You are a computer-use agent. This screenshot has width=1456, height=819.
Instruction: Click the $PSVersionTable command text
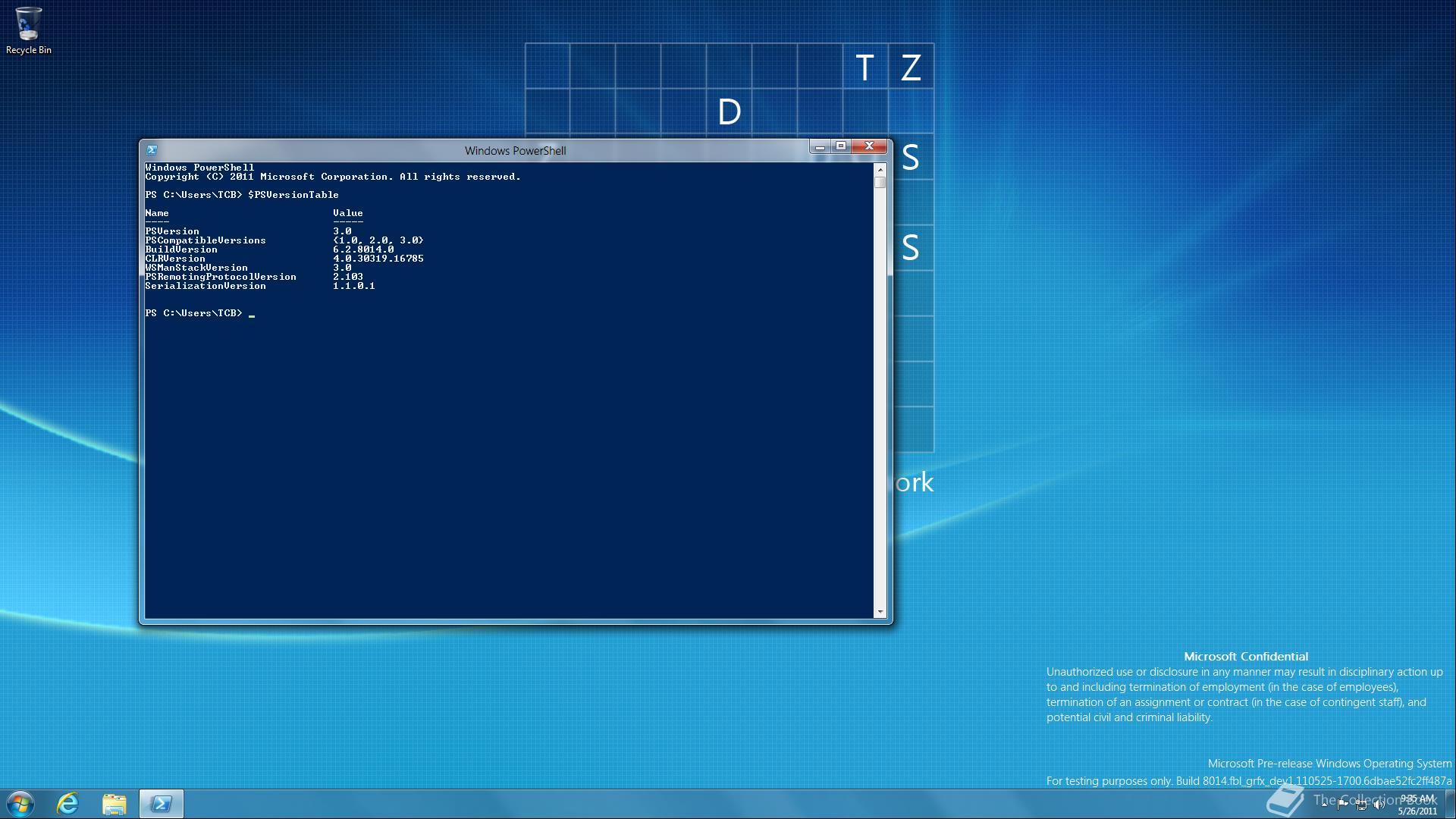tap(293, 195)
